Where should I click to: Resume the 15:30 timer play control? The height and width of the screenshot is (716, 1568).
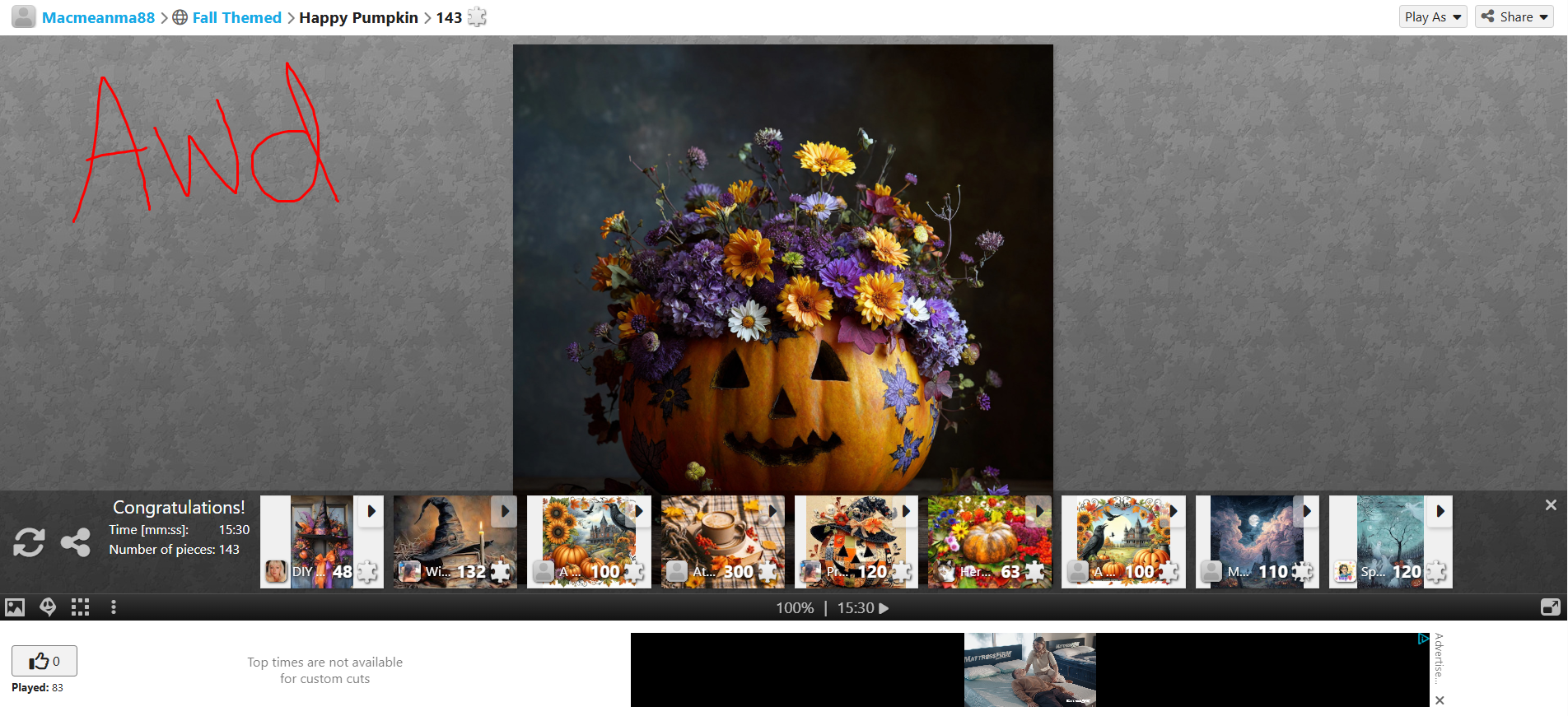pos(884,608)
